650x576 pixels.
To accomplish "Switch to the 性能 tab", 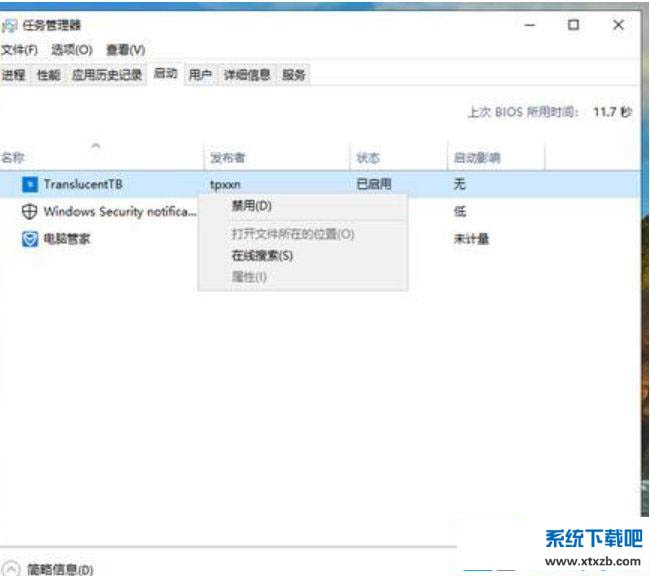I will (x=48, y=75).
